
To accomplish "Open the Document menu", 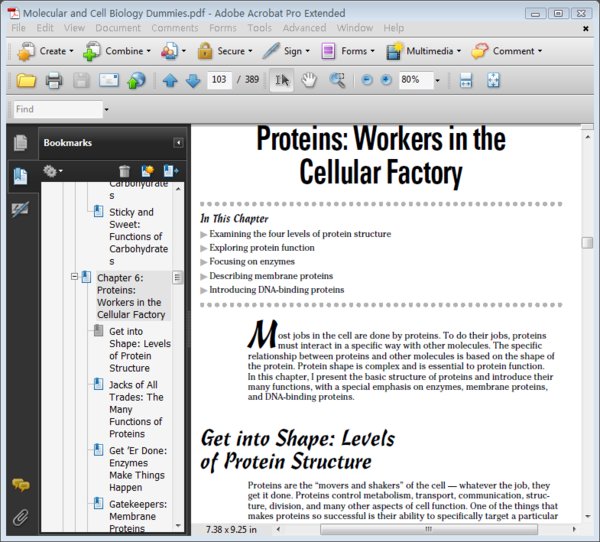I will click(x=118, y=28).
